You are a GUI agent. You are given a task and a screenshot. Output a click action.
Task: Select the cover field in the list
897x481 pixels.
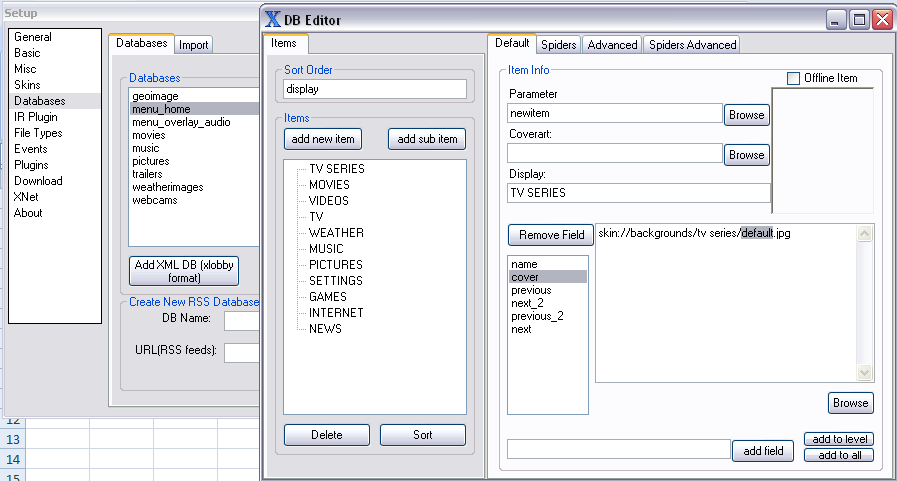click(x=547, y=277)
